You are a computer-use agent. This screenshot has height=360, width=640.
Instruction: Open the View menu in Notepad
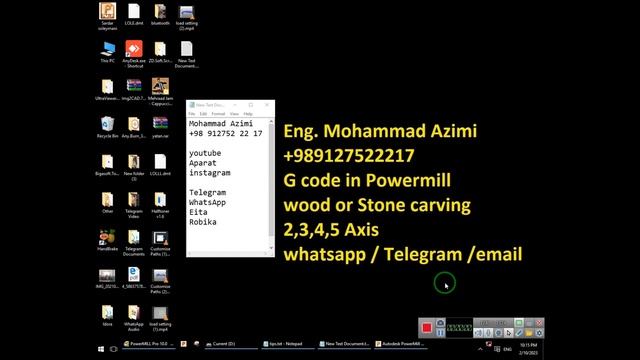pos(234,114)
